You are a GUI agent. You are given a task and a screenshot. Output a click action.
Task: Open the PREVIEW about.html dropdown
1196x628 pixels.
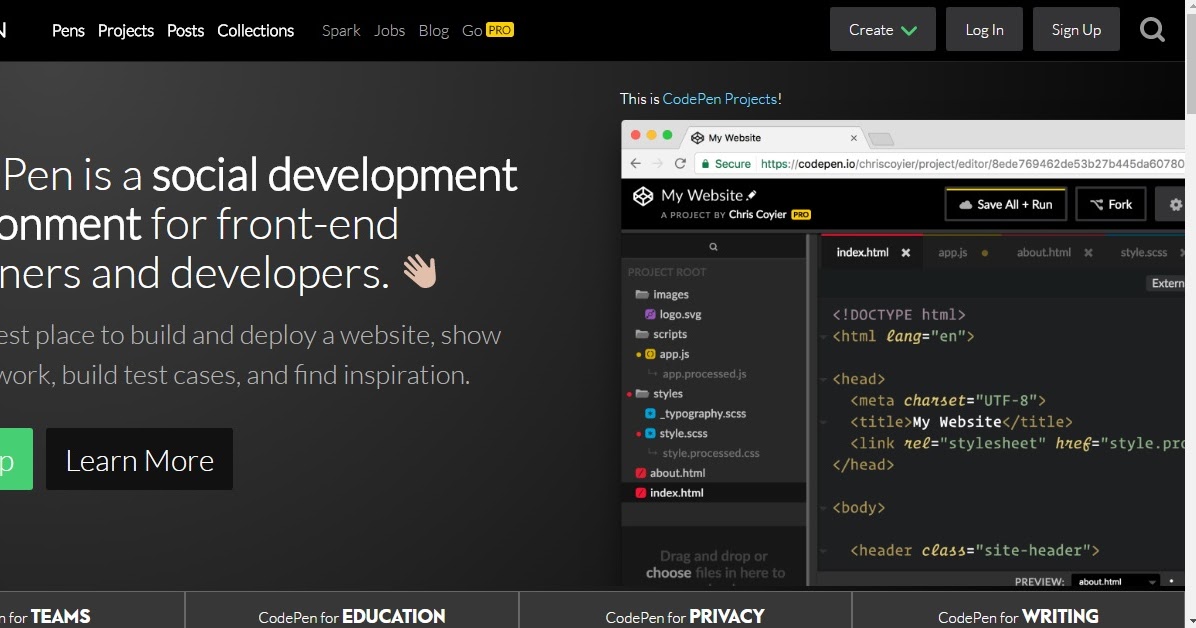click(x=1115, y=581)
